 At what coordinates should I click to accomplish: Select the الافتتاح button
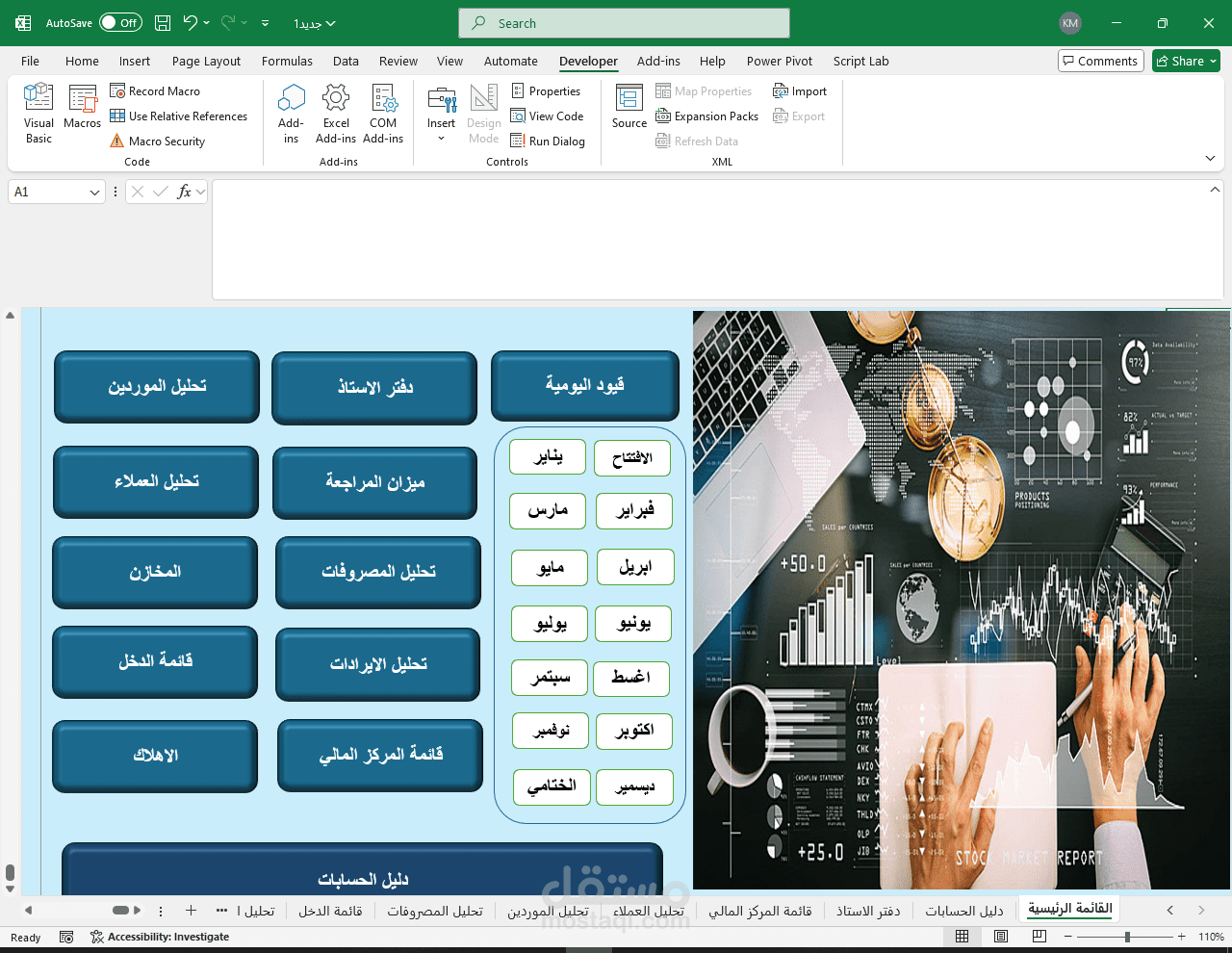(632, 457)
